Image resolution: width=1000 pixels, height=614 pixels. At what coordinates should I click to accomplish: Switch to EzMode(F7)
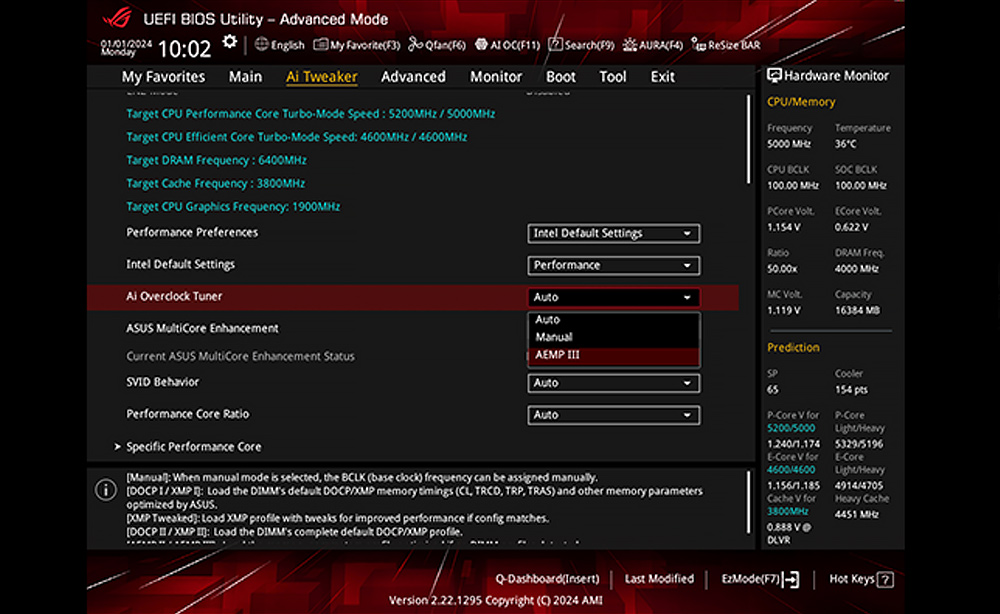click(760, 579)
